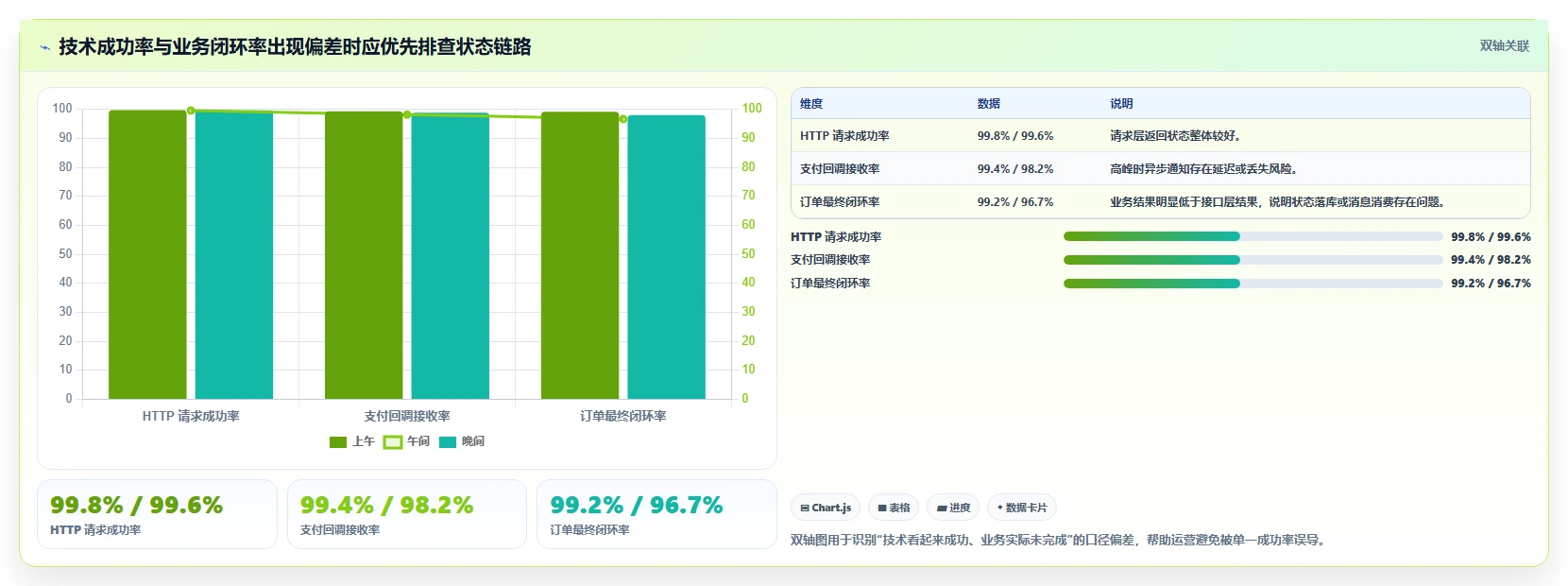
Task: Open the 99.2% / 96.7% stat card
Action: click(x=656, y=514)
